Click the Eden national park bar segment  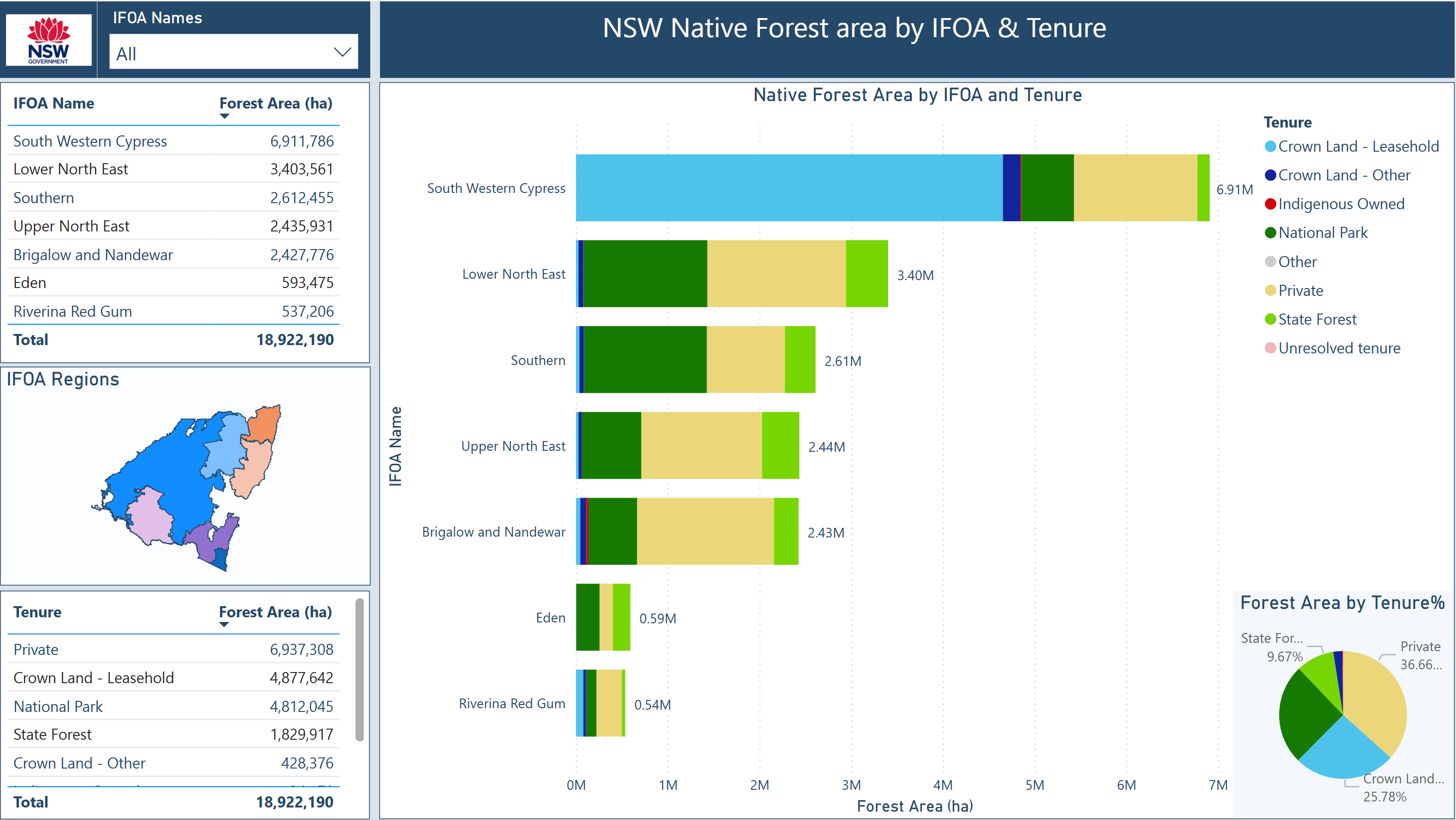tap(588, 617)
